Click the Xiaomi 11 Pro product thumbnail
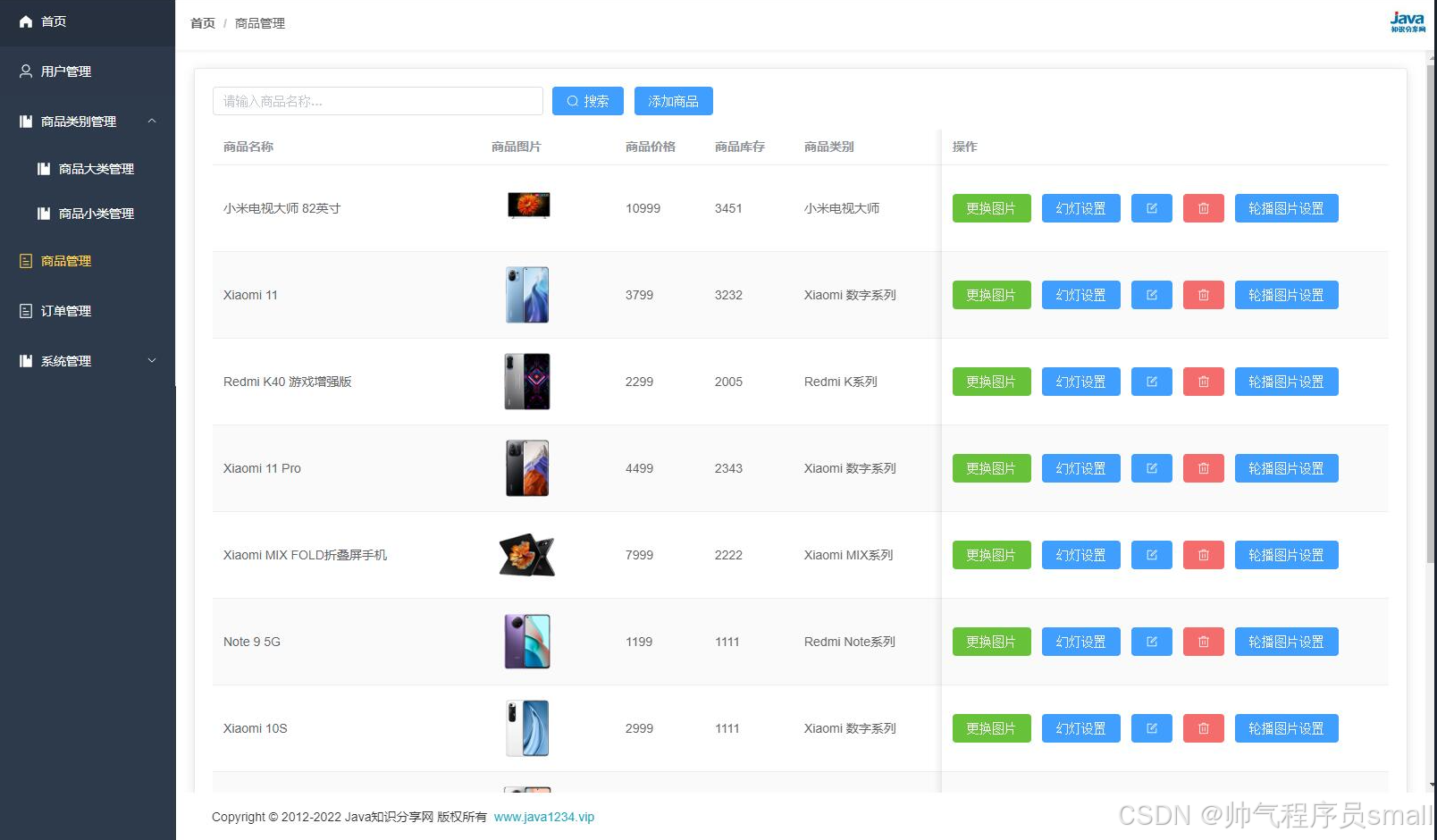Screen dimensions: 1437x840 pos(527,468)
